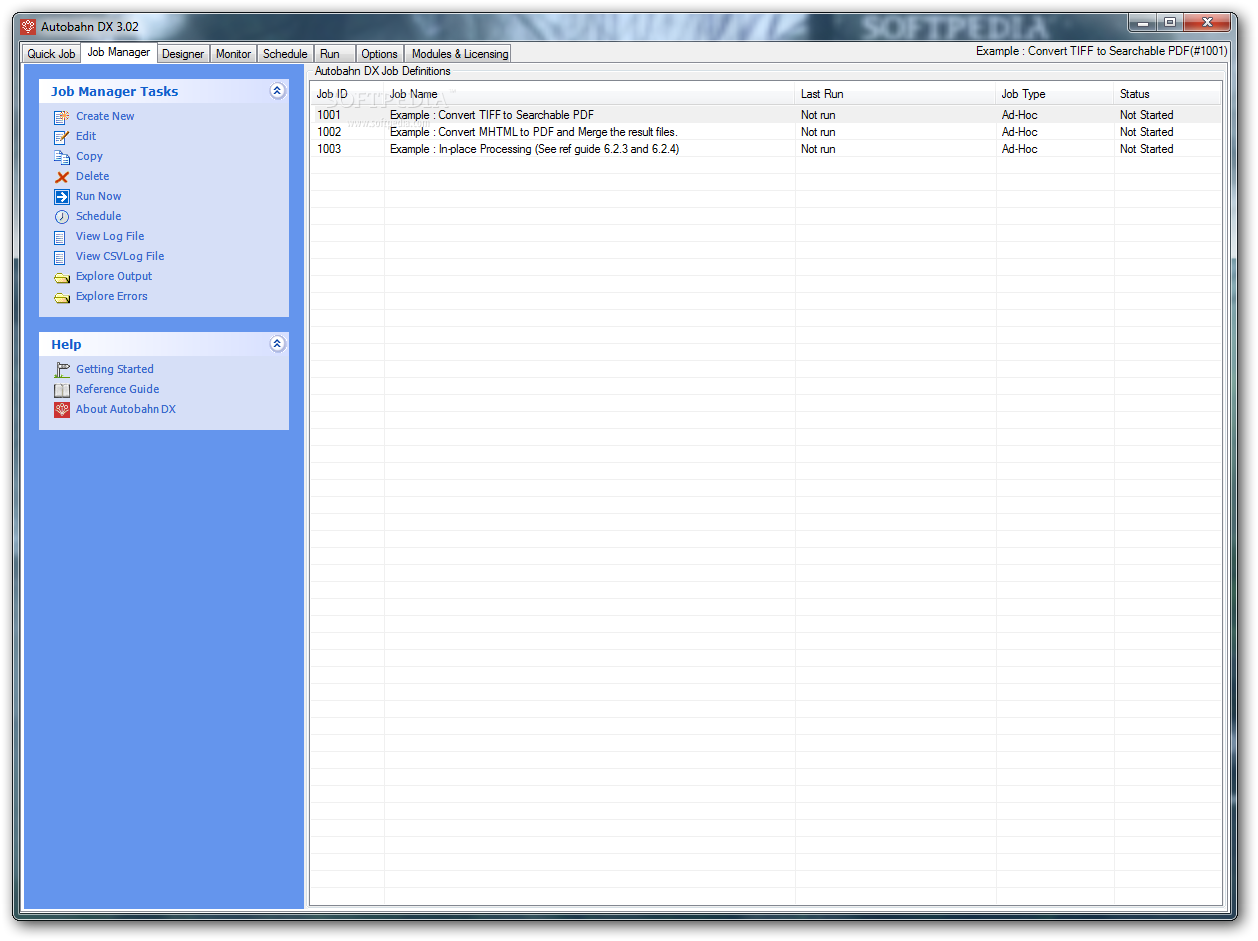
Task: Click the Copy documents icon
Action: pos(62,157)
